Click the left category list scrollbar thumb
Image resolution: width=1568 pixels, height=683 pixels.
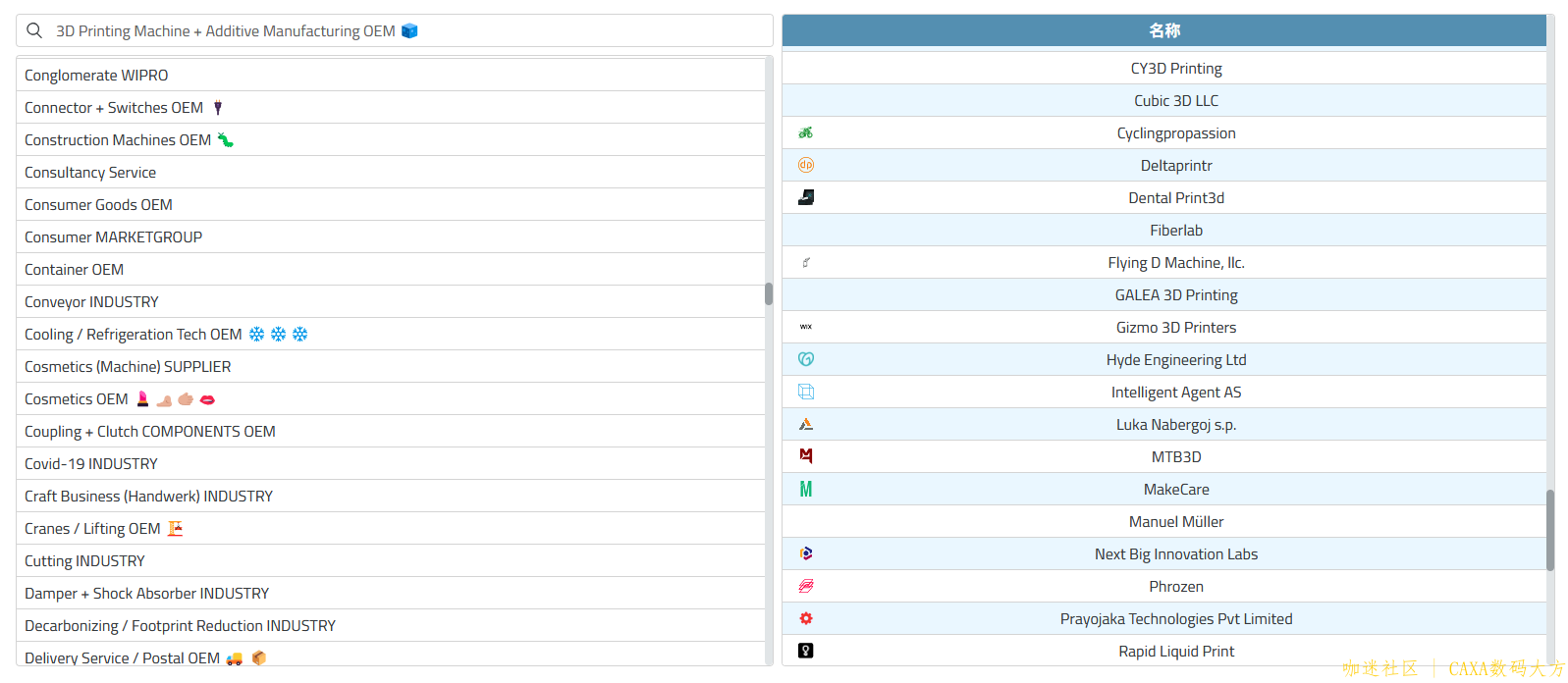[769, 293]
